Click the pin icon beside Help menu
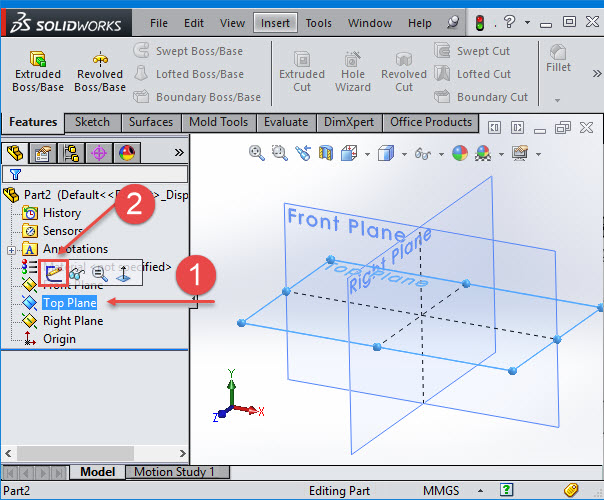The width and height of the screenshot is (604, 500). coord(453,22)
